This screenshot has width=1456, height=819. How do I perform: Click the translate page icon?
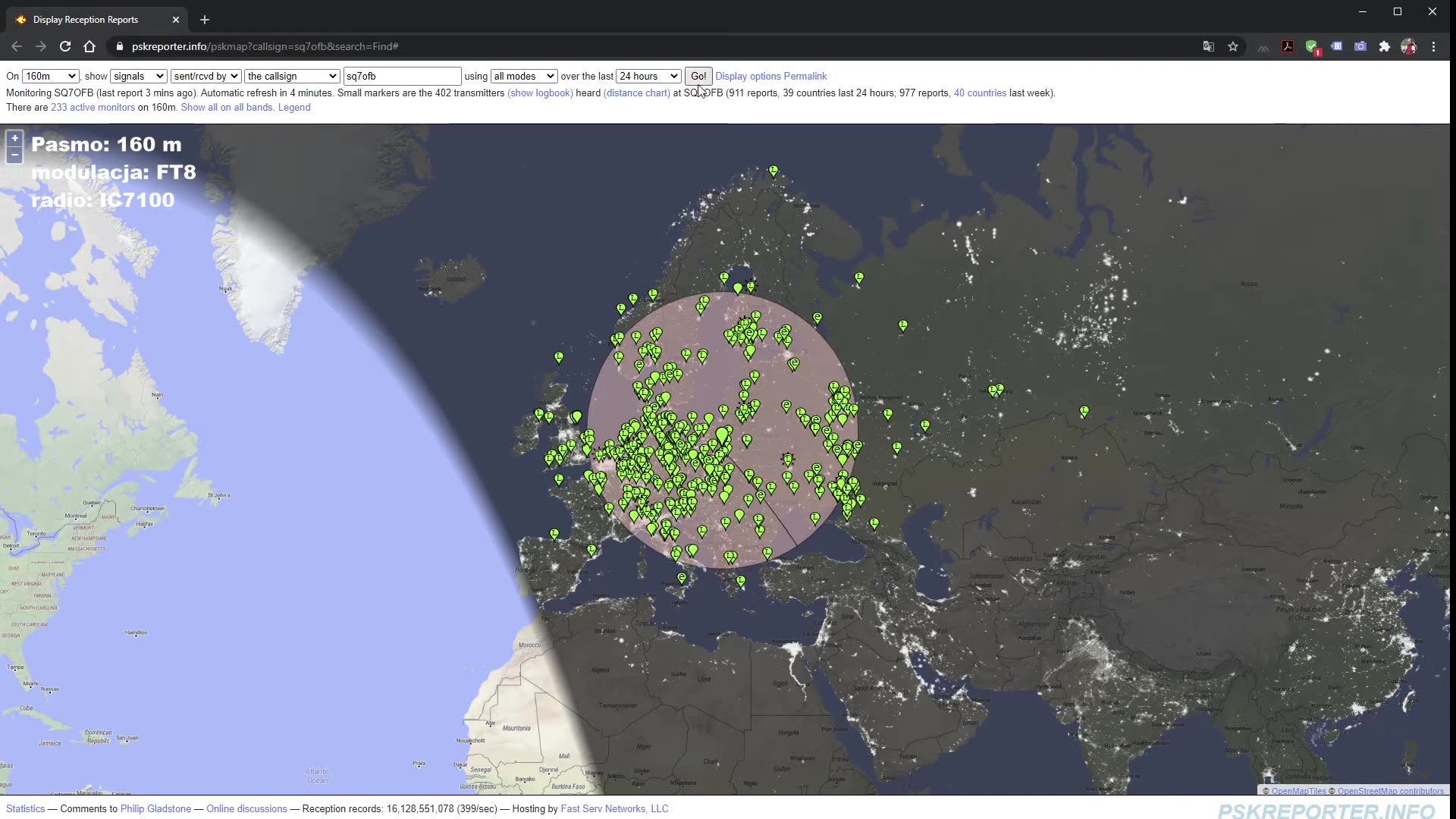tap(1209, 46)
